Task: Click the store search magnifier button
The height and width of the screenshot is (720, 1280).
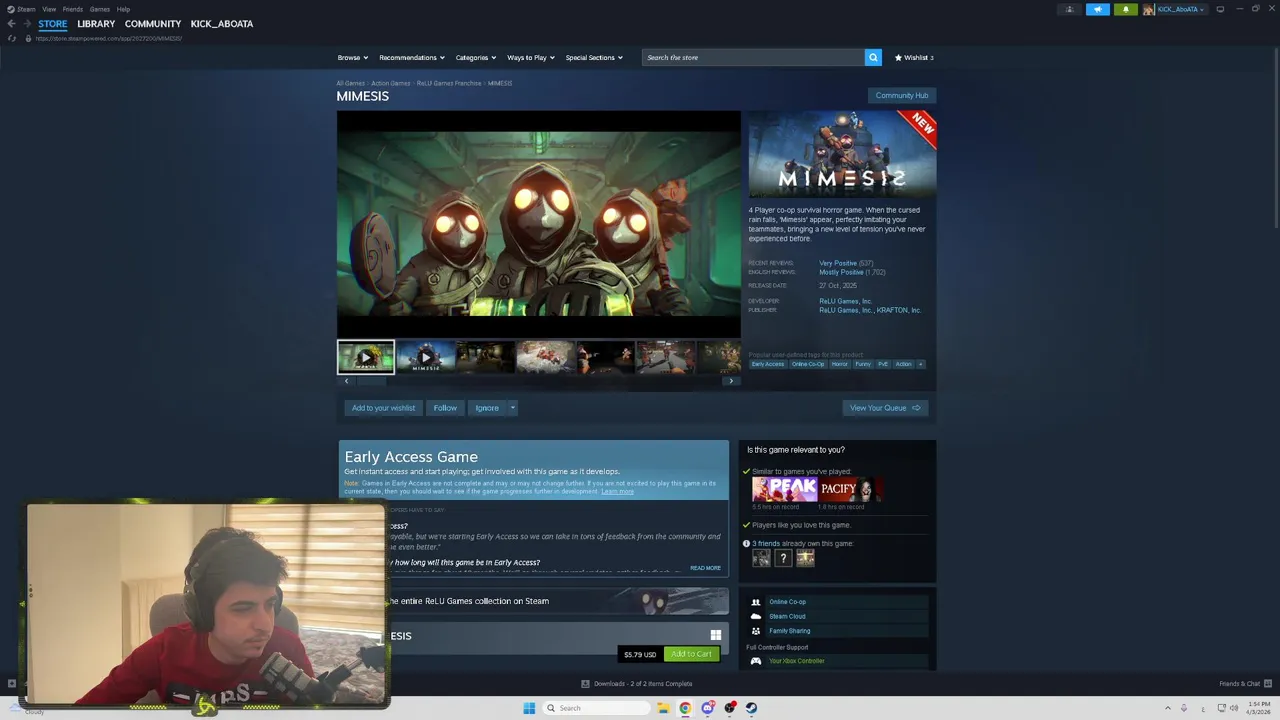Action: point(873,57)
